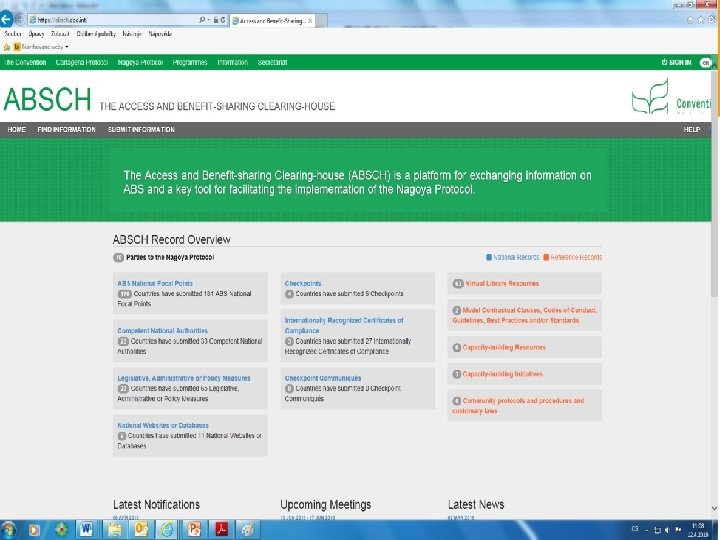720x540 pixels.
Task: Open the Checkpoints link
Action: [303, 284]
